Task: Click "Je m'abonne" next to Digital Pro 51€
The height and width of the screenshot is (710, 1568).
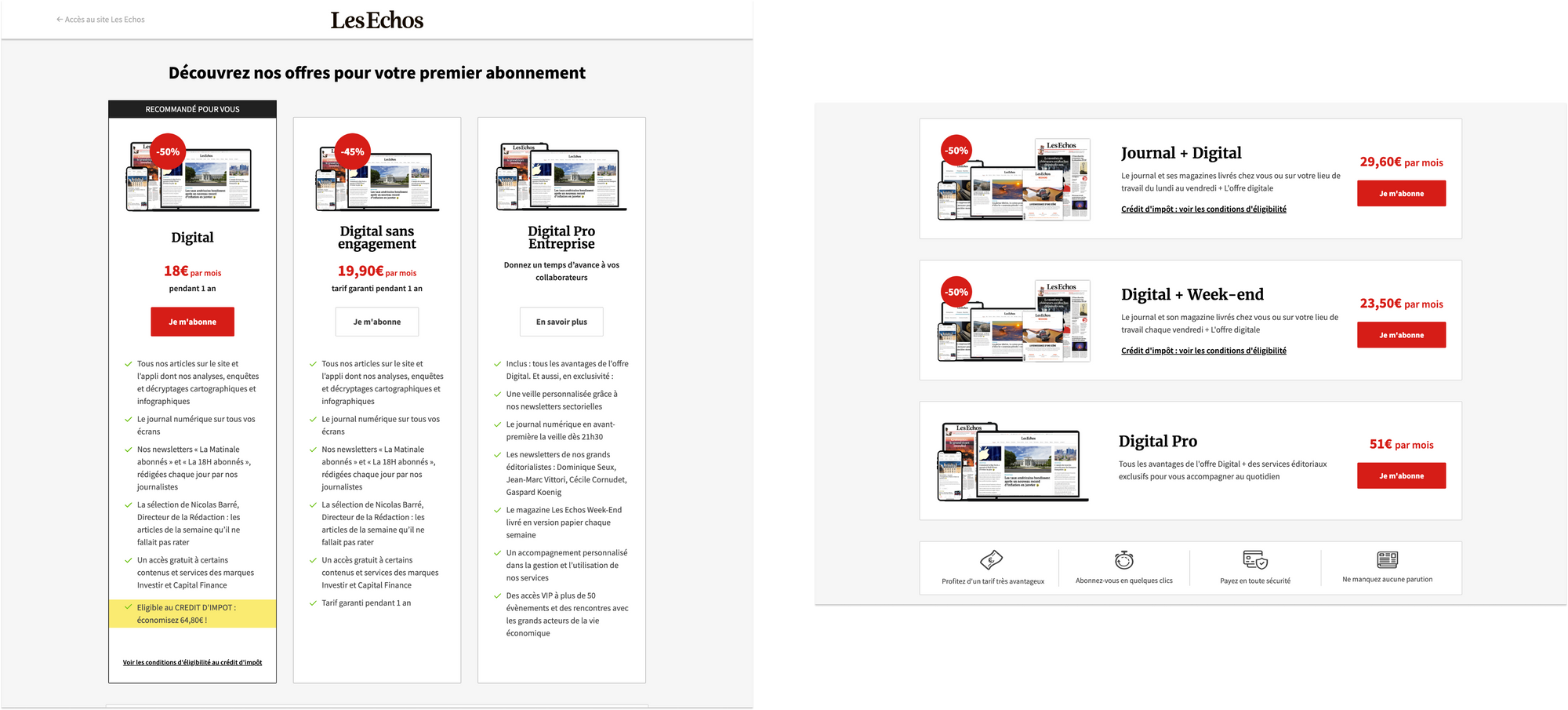Action: coord(1401,475)
